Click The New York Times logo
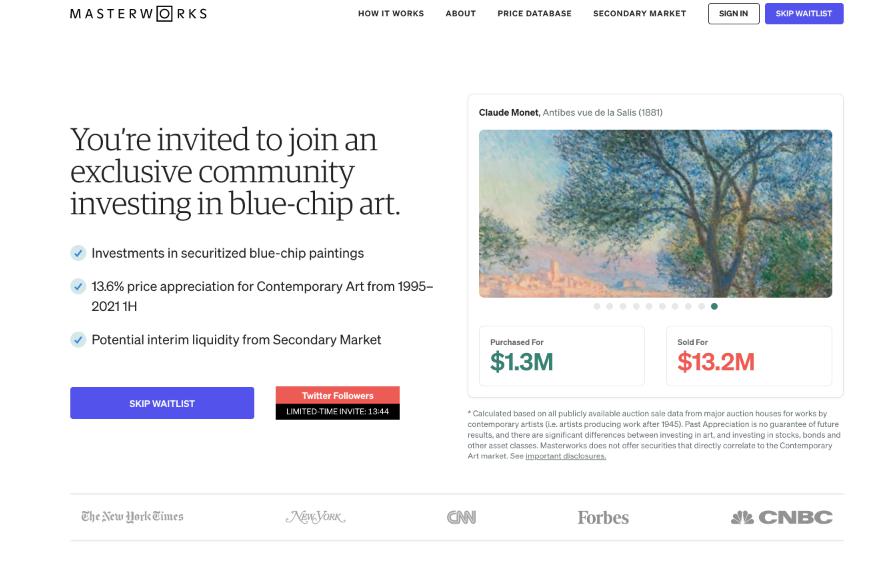 132,517
